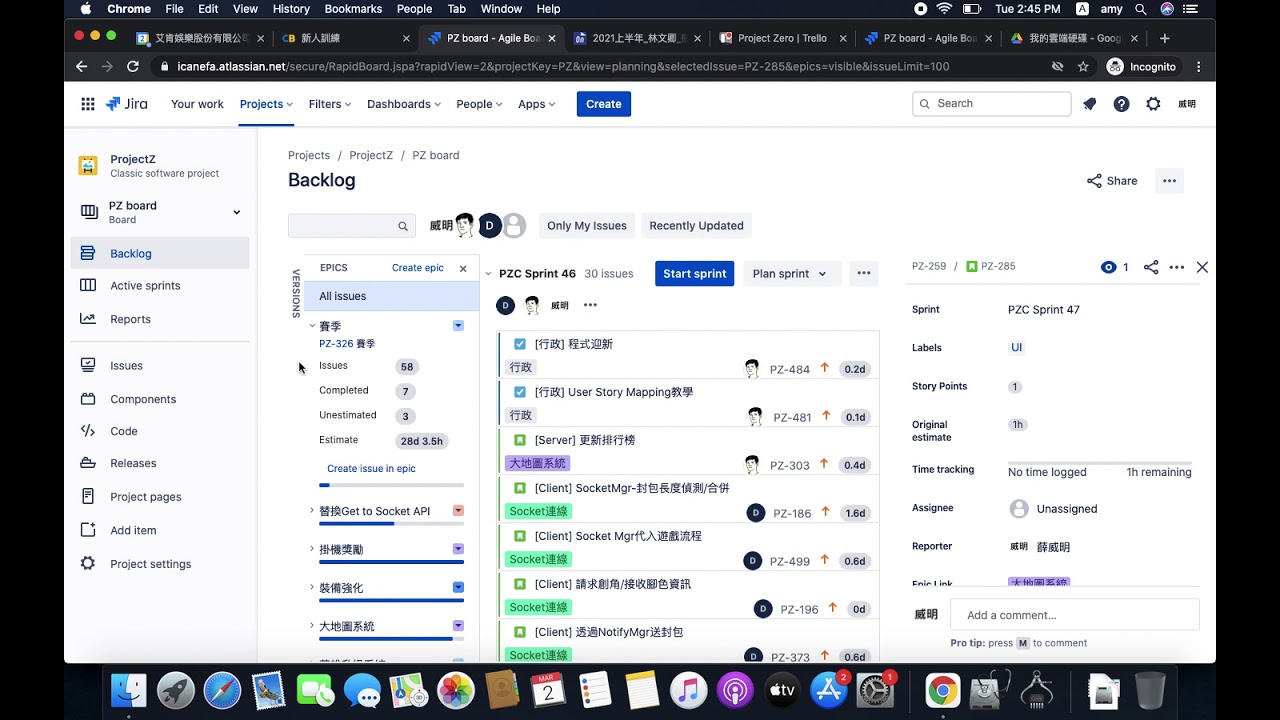Click the Add a comment field

1075,615
